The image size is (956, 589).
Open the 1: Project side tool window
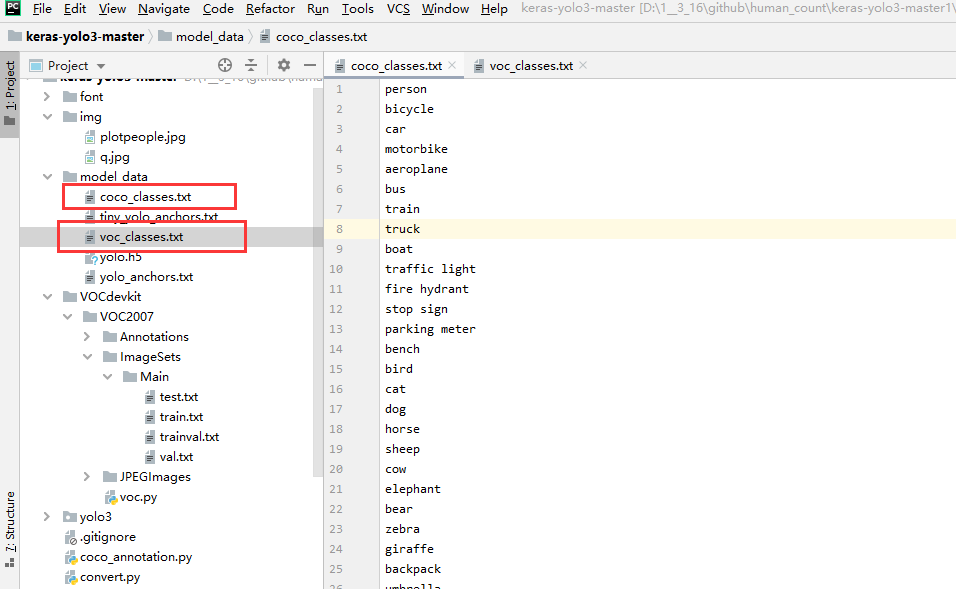[x=10, y=93]
